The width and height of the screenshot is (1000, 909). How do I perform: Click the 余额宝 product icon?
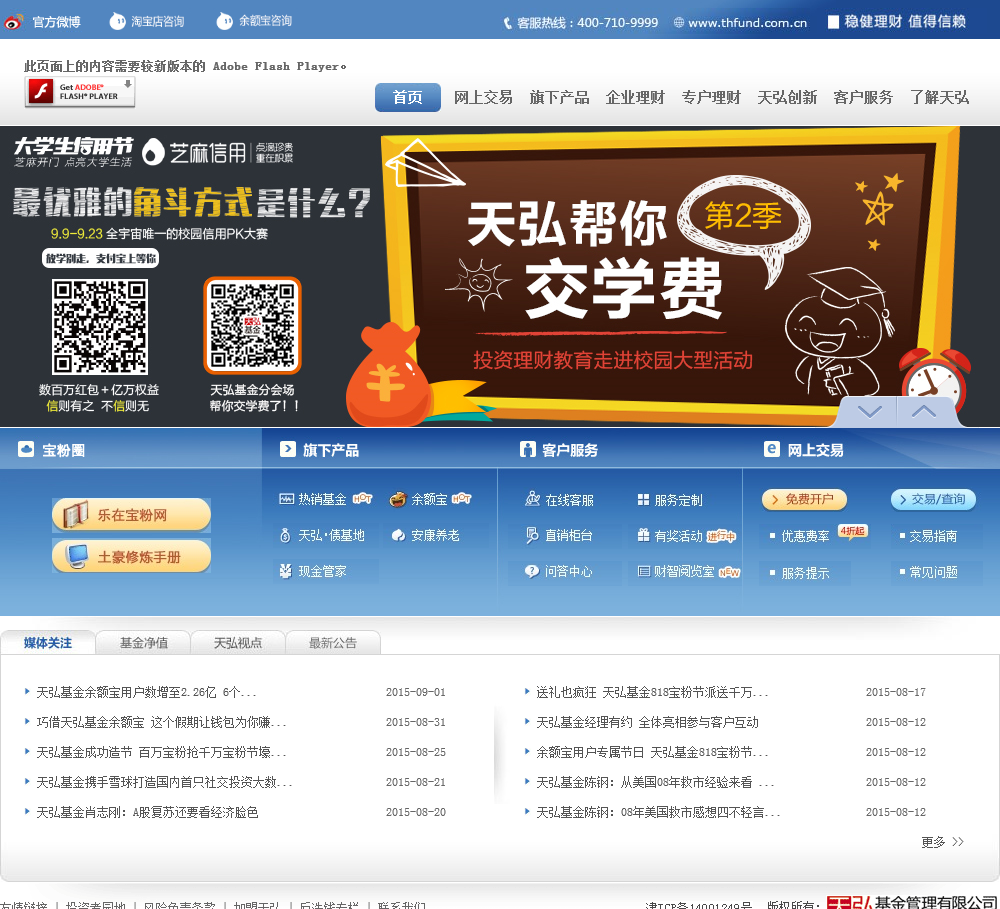pyautogui.click(x=398, y=499)
